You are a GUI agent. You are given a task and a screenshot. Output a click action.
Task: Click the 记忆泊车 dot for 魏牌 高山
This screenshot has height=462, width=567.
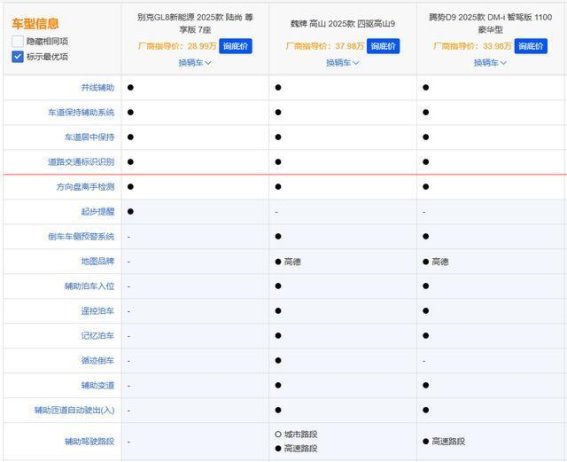coord(278,336)
